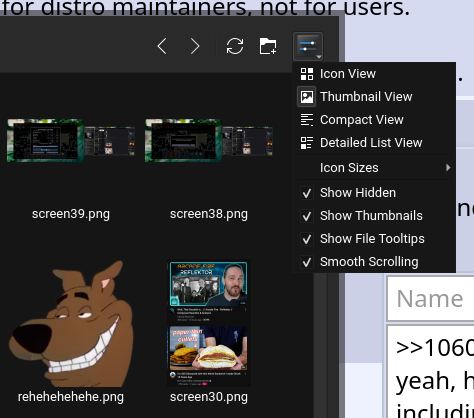
Task: Click the Detailed List View icon
Action: pyautogui.click(x=307, y=143)
